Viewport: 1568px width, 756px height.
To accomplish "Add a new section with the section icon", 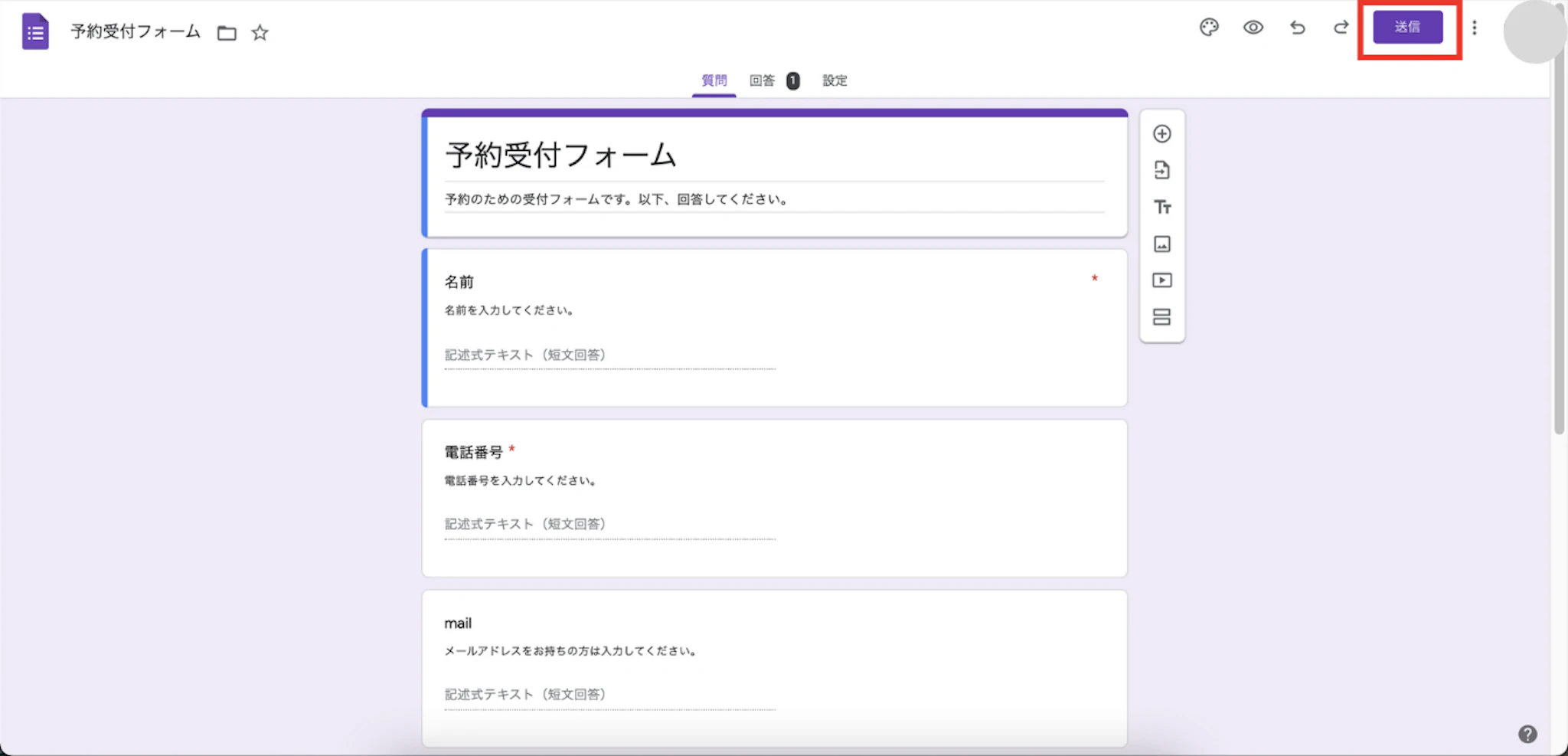I will [1162, 317].
